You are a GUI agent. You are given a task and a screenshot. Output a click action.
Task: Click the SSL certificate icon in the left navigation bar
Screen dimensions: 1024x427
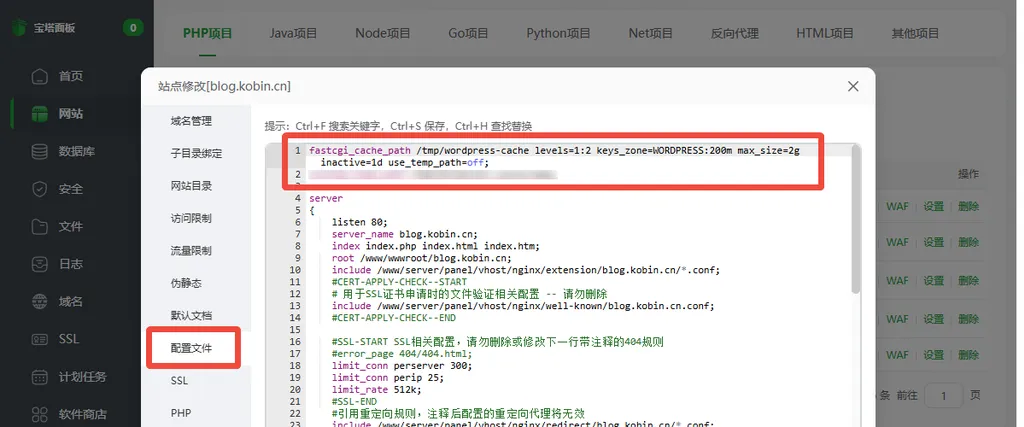pyautogui.click(x=40, y=339)
